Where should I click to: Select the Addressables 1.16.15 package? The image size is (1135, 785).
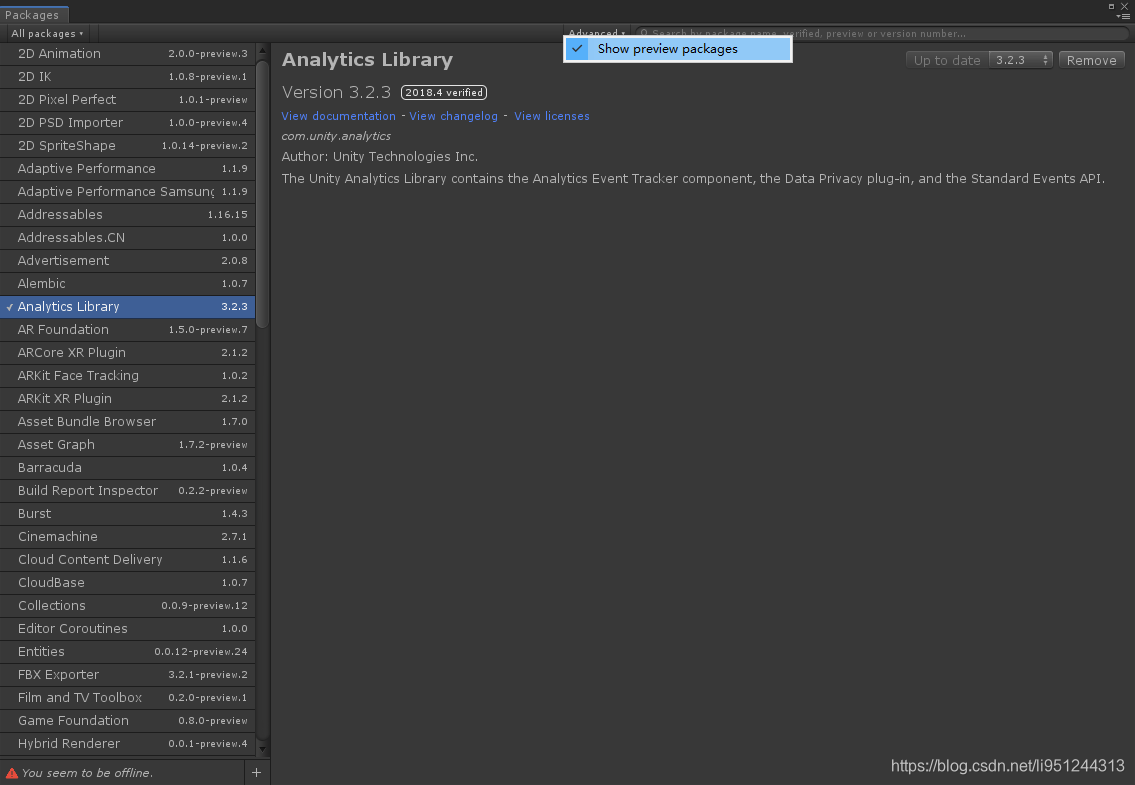pyautogui.click(x=127, y=214)
